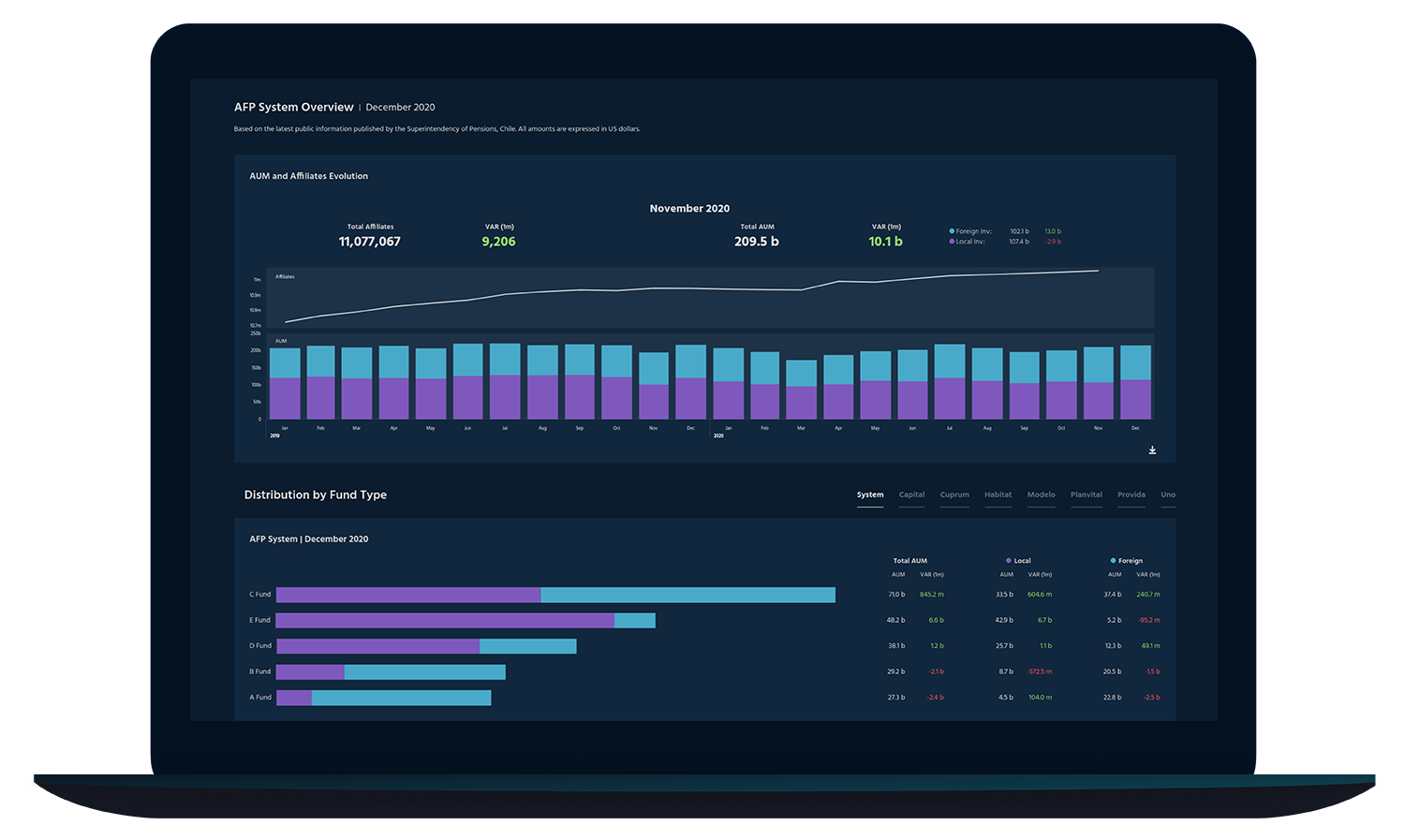Viewport: 1405px width, 840px height.
Task: Click the Foreign Inv. legend dot
Action: (x=952, y=231)
